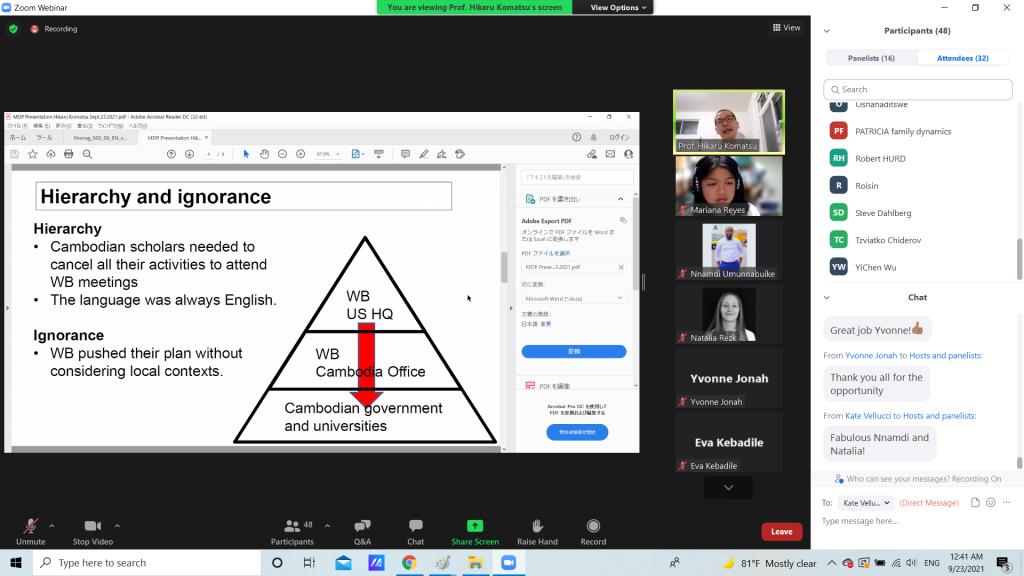Select the Acrobat hand pan tool

(x=264, y=154)
